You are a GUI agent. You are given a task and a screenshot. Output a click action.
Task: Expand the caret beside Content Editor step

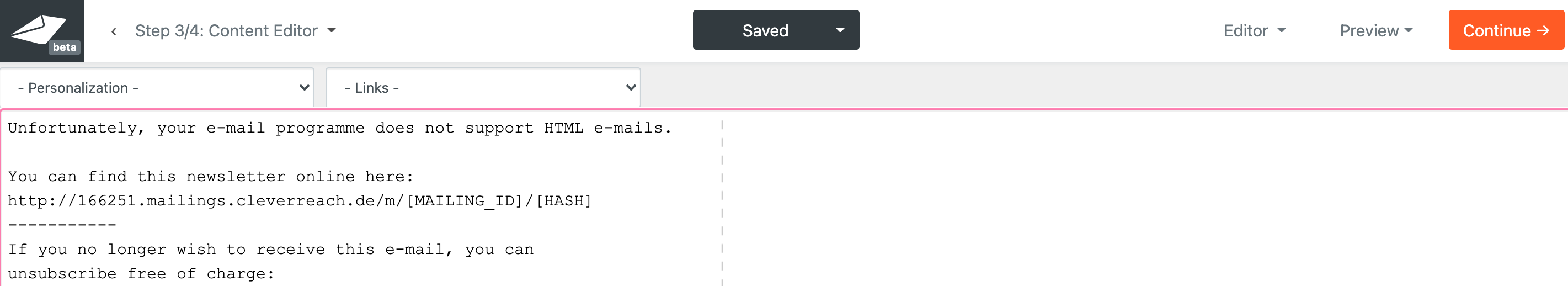tap(332, 30)
